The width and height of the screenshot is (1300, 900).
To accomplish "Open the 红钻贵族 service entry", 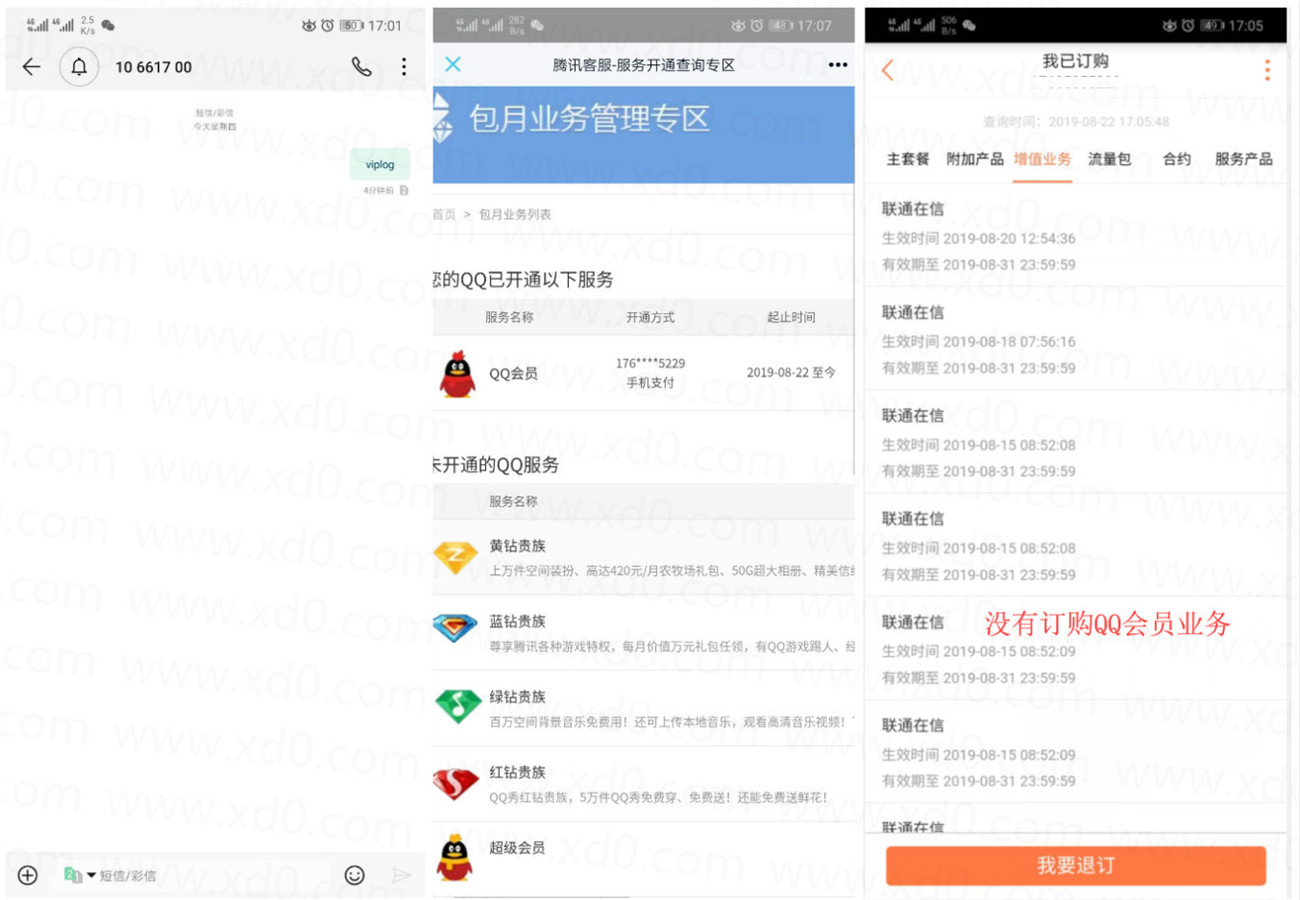I will point(643,784).
